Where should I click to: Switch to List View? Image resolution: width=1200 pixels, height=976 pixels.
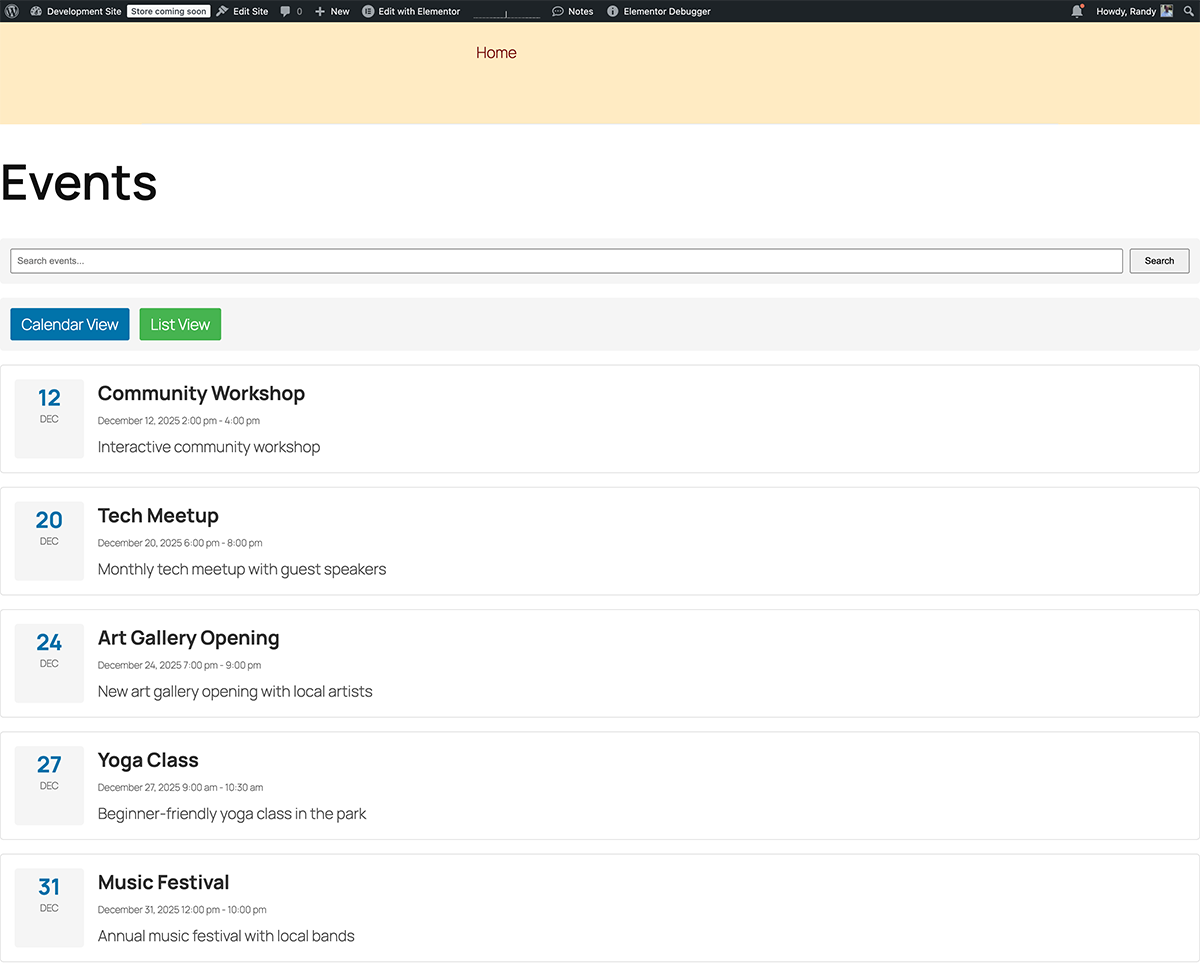coord(180,324)
